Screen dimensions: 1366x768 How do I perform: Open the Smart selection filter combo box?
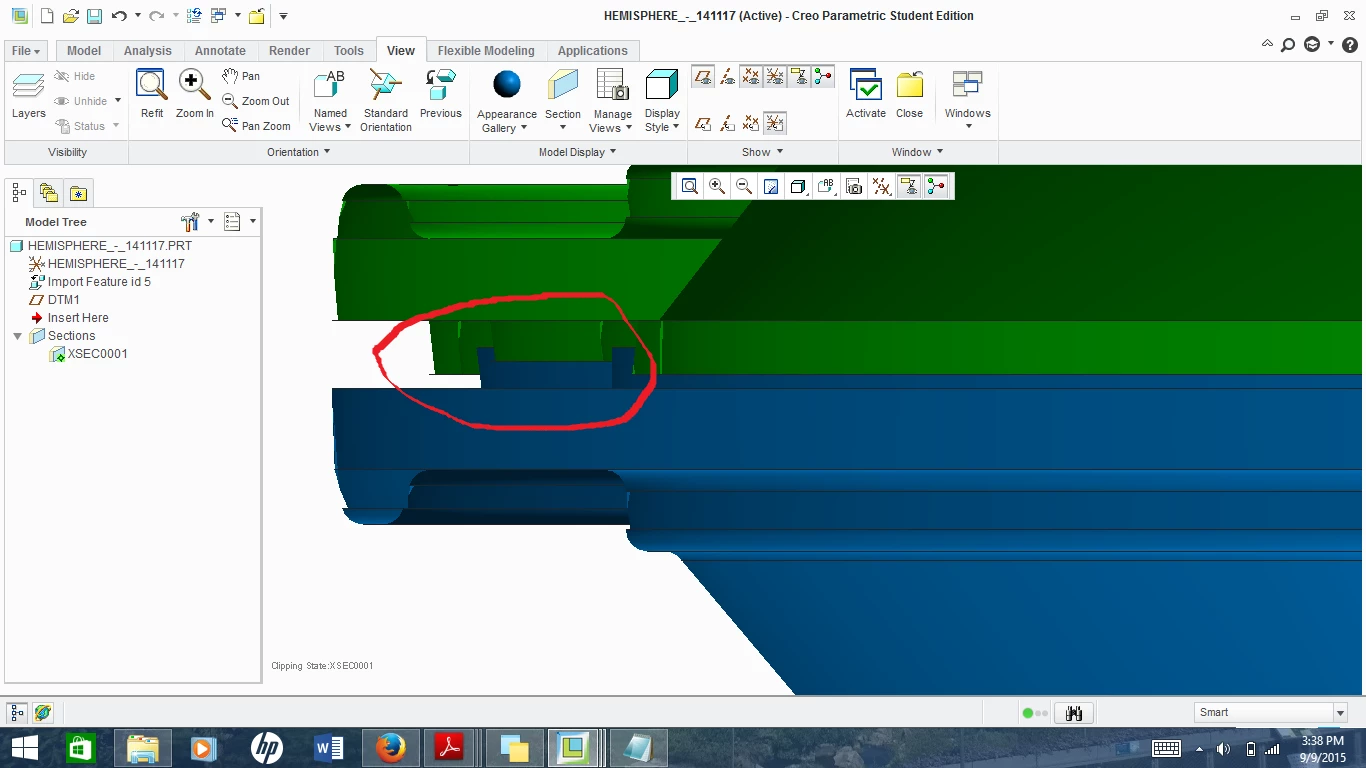[x=1271, y=712]
